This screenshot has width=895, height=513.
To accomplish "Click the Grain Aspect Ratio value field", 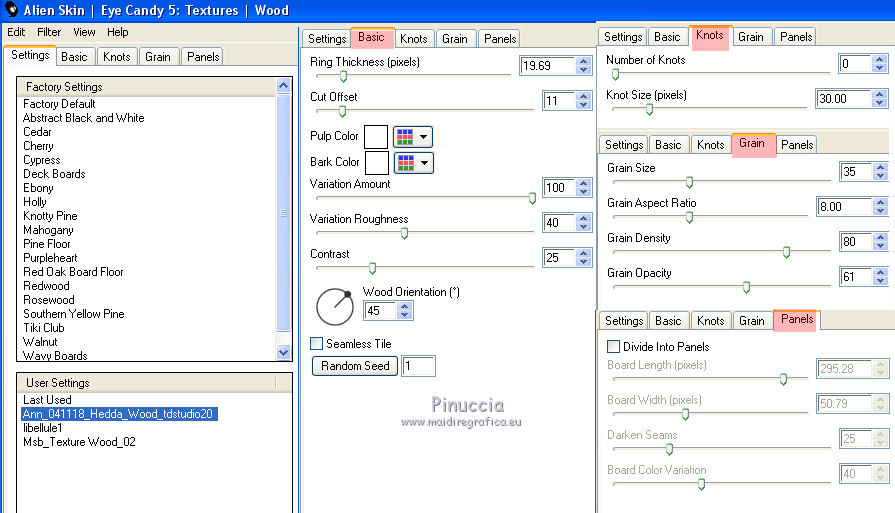I will tap(844, 207).
